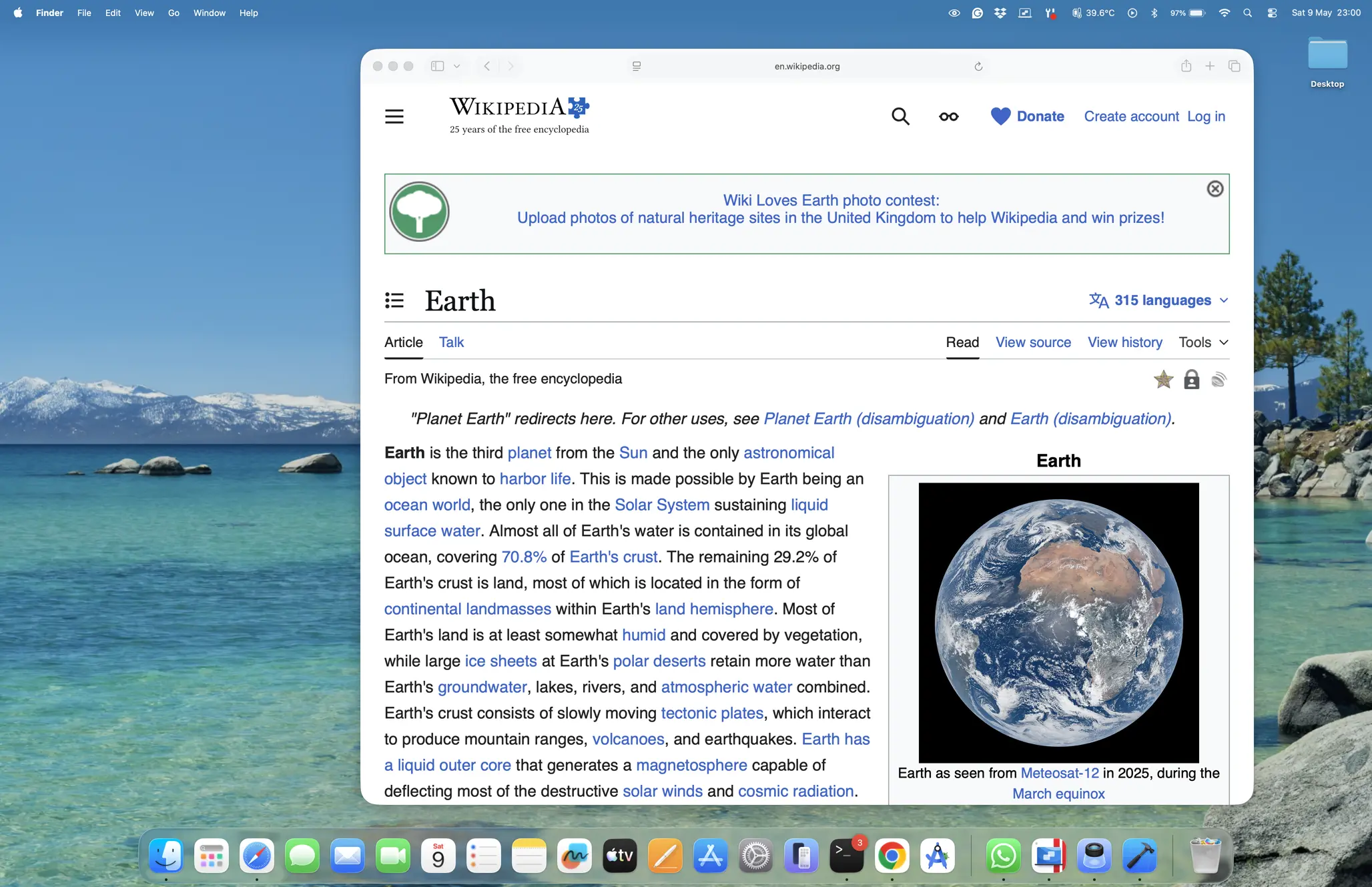Click the en.wikipedia.org address field
The width and height of the screenshot is (1372, 887).
click(x=807, y=66)
